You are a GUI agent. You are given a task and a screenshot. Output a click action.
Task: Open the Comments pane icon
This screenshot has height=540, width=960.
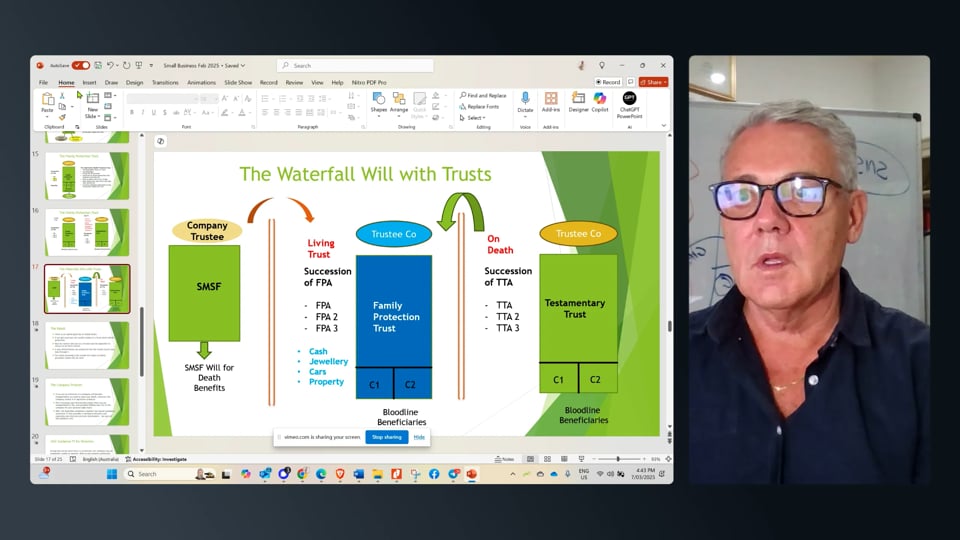tap(631, 82)
